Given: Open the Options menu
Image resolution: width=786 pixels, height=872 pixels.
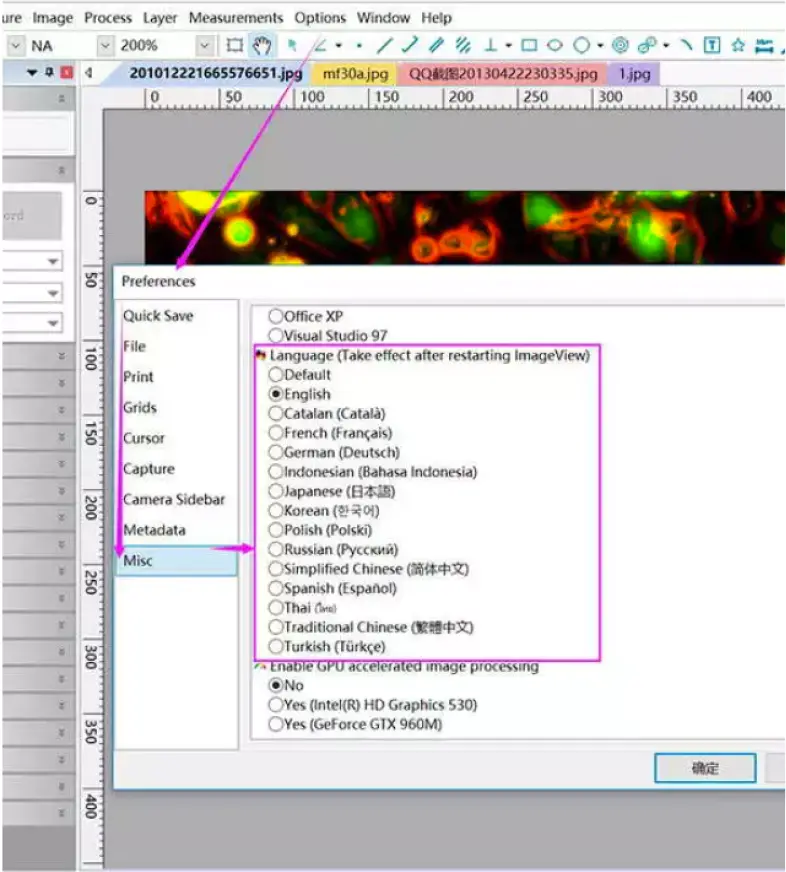Looking at the screenshot, I should point(320,18).
